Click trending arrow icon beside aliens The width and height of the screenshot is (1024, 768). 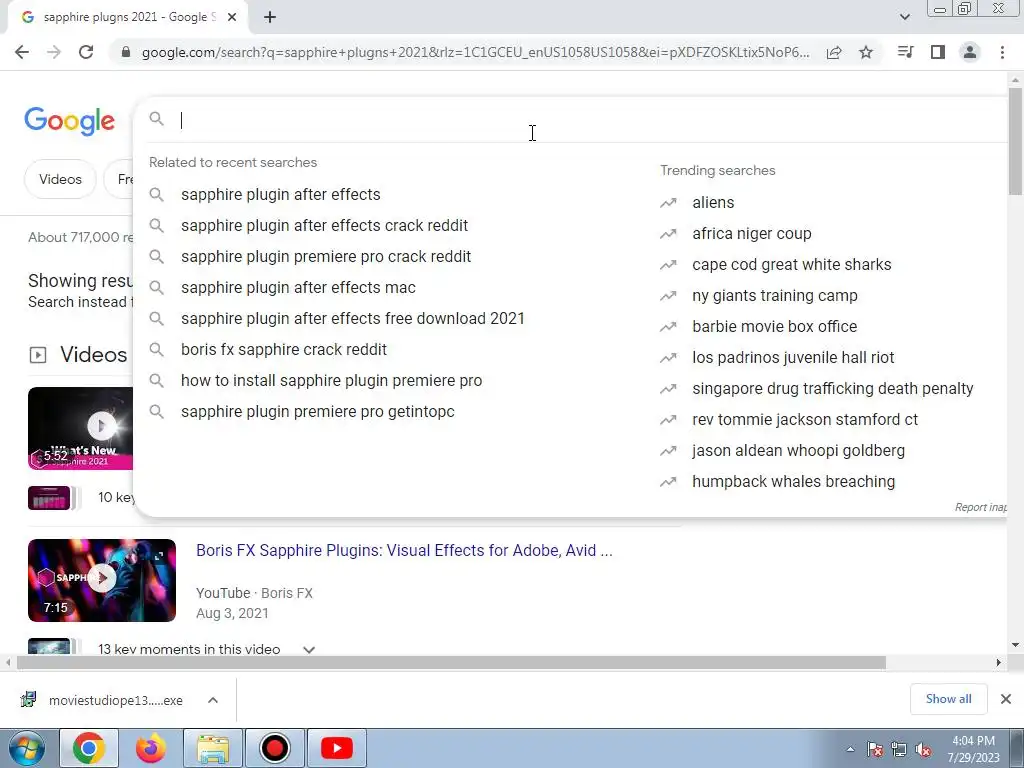point(668,203)
